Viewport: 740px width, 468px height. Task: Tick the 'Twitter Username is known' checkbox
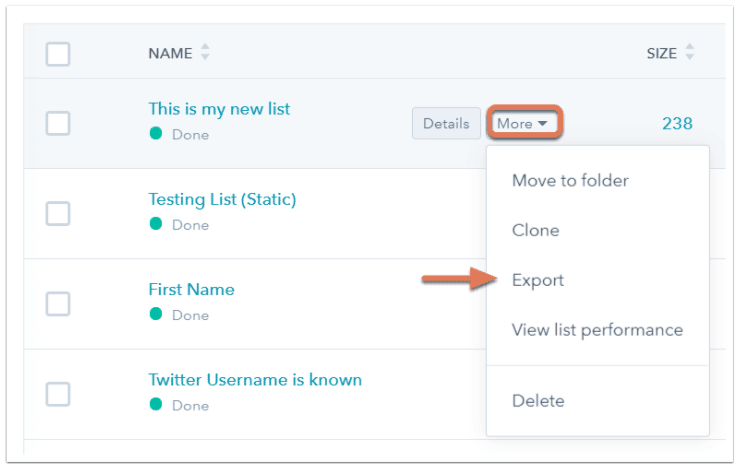[58, 394]
